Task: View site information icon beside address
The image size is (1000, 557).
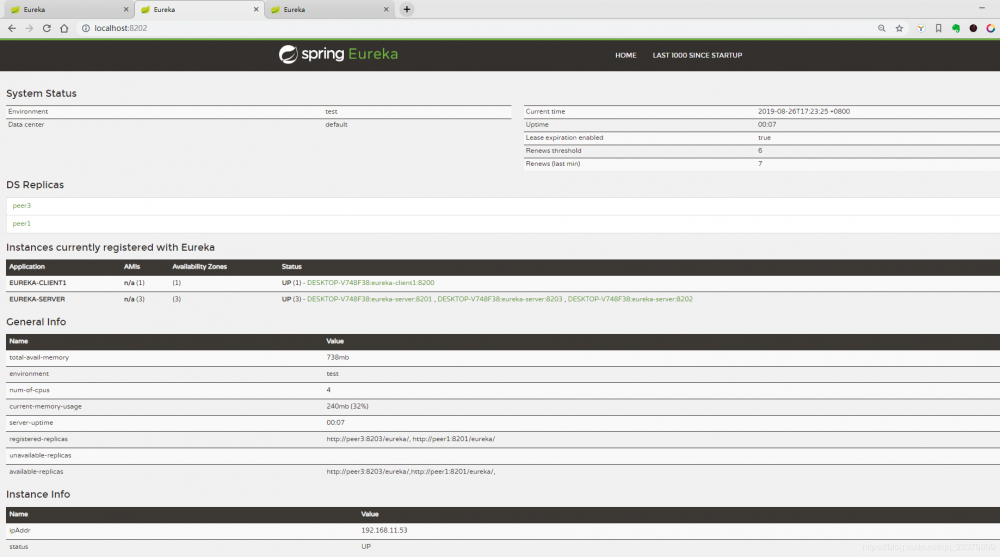Action: [85, 28]
